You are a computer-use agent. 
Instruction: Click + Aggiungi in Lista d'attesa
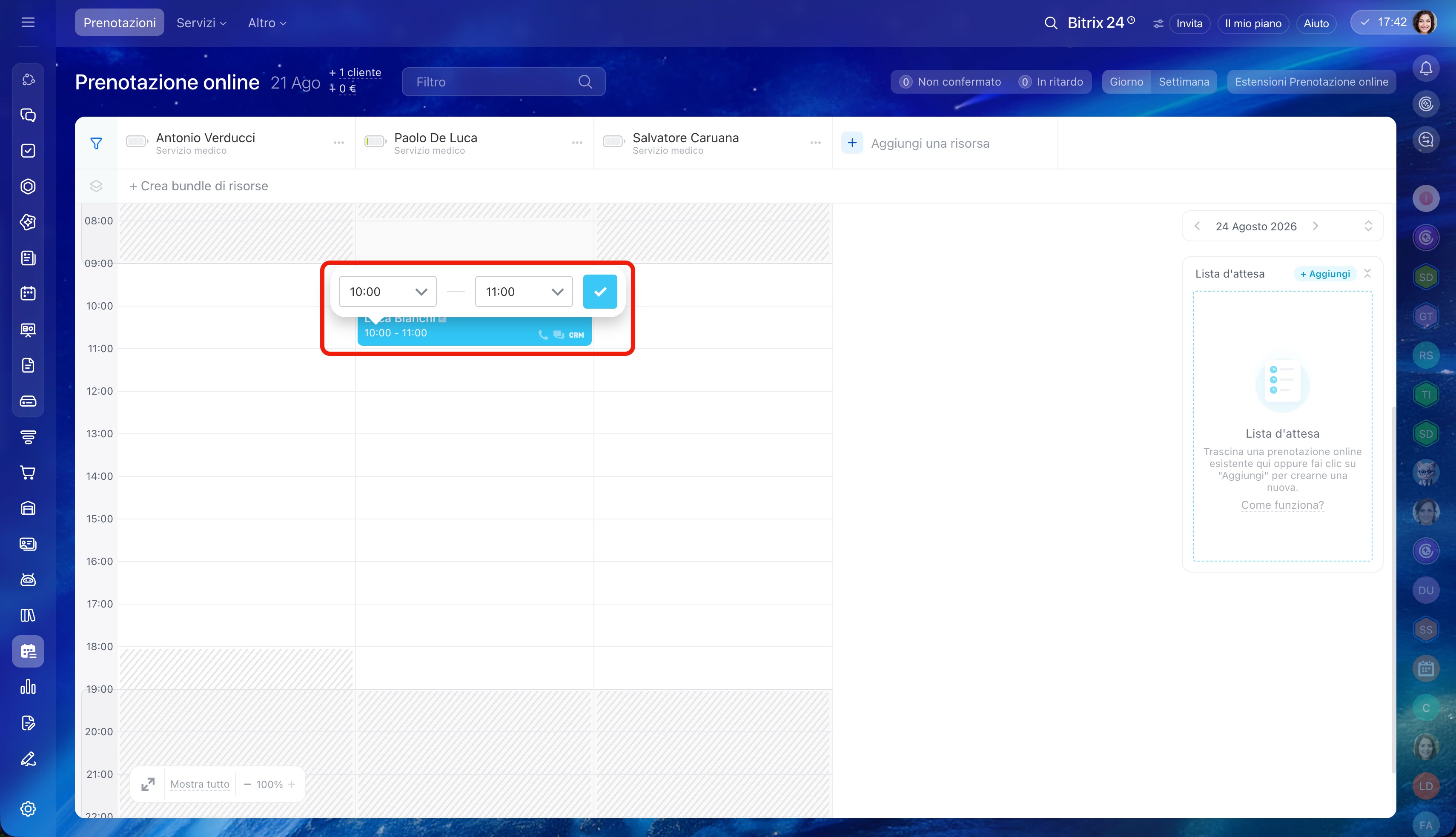point(1325,274)
